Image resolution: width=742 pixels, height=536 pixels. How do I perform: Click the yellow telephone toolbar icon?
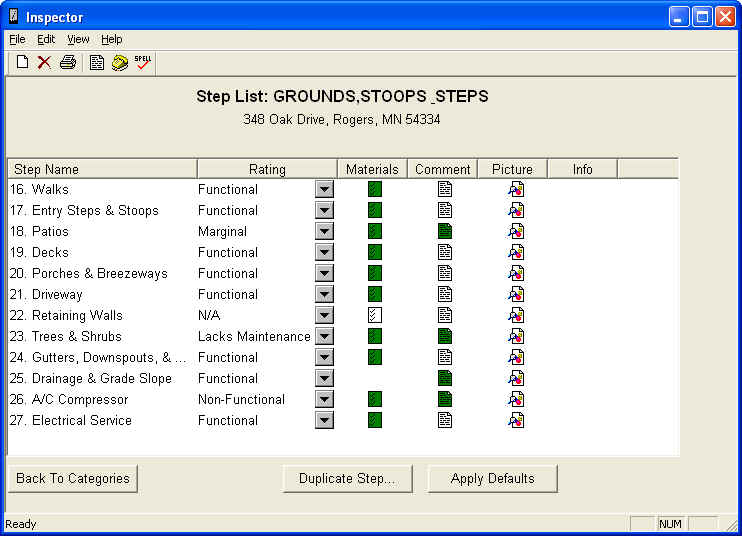click(x=120, y=62)
